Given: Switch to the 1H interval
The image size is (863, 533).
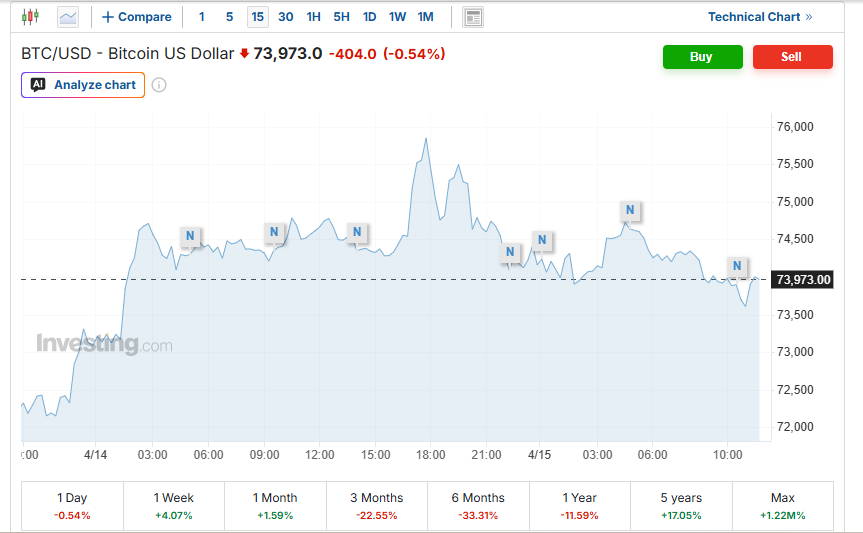Looking at the screenshot, I should [314, 17].
